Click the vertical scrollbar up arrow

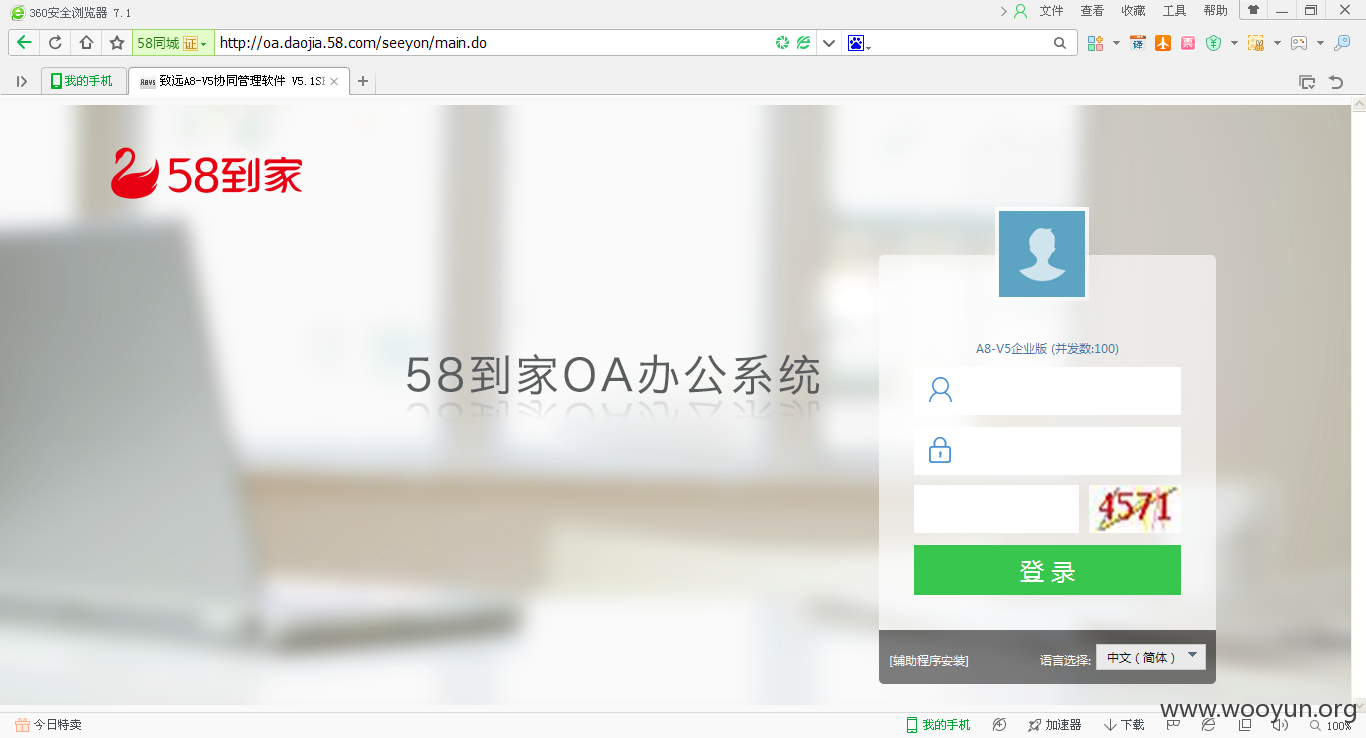(x=1358, y=103)
